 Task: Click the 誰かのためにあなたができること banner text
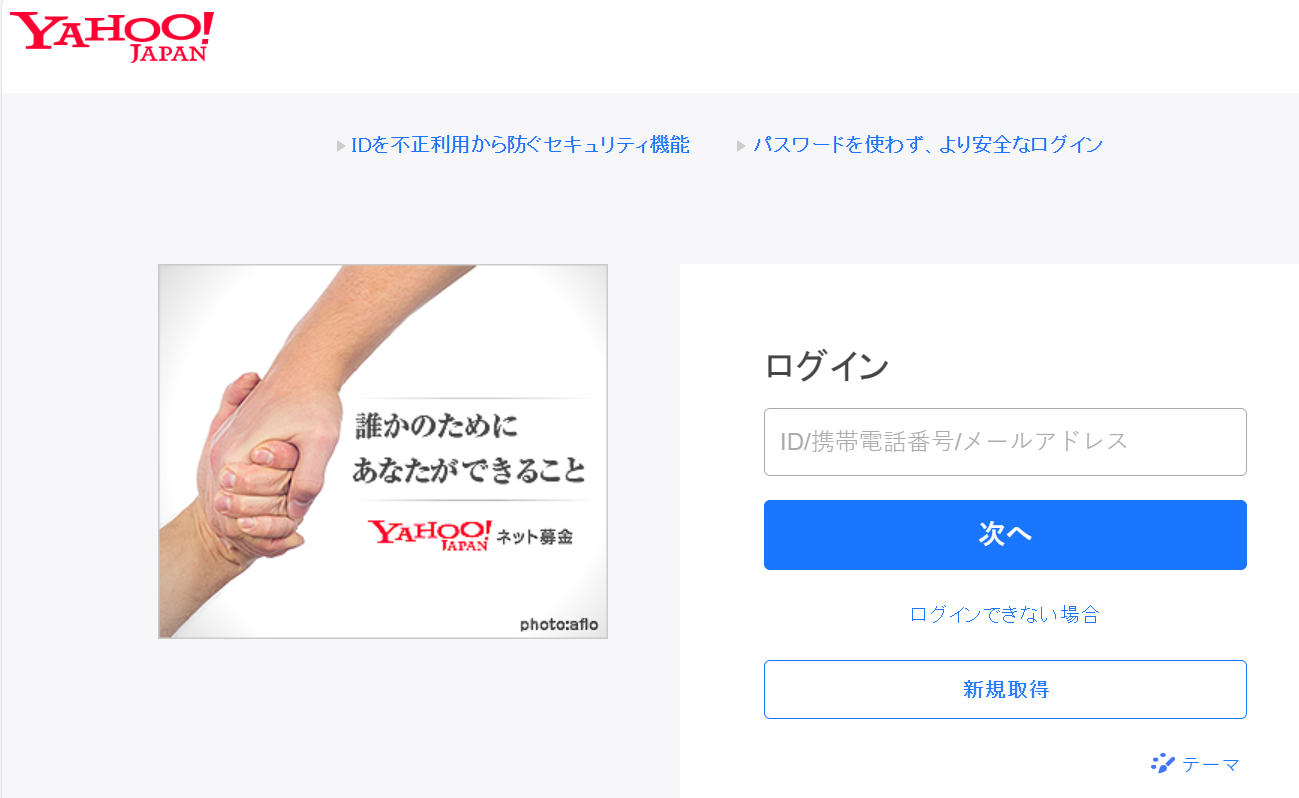pyautogui.click(x=468, y=449)
